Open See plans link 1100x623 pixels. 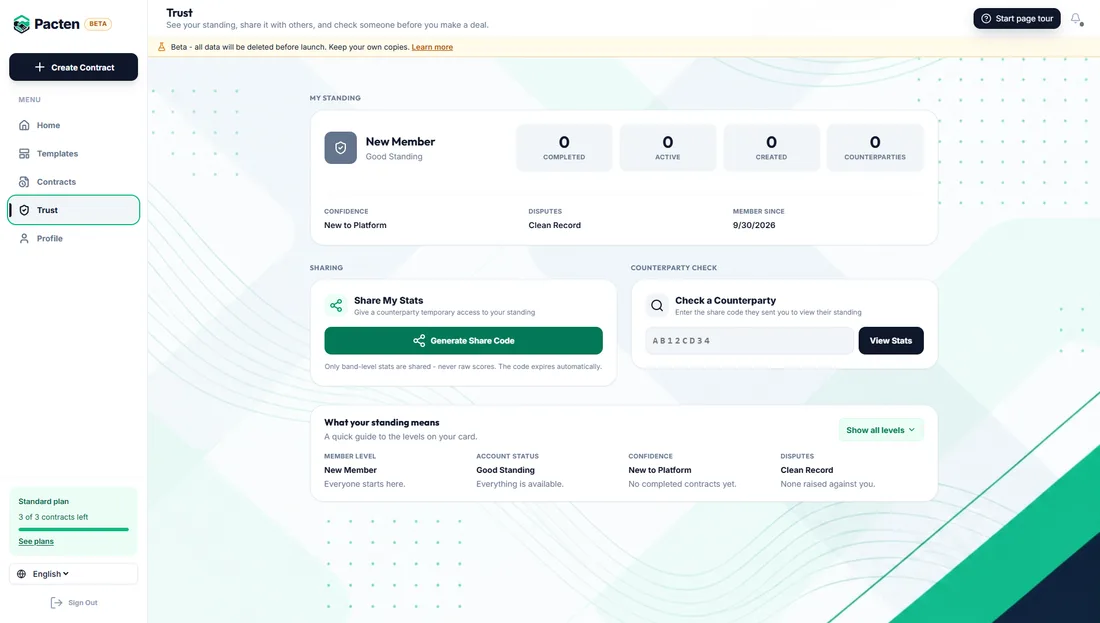coord(36,541)
